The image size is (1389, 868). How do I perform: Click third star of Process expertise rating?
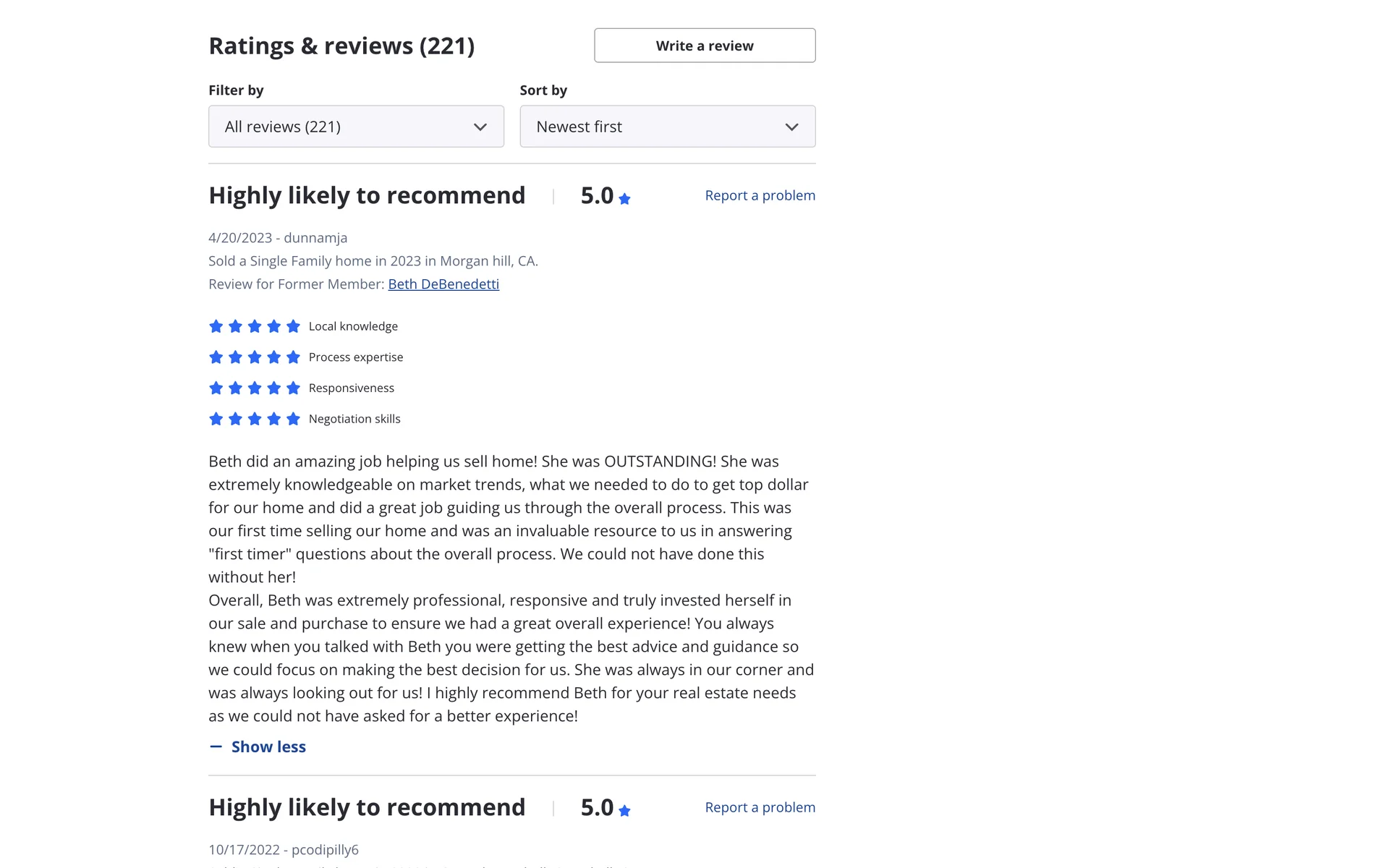pyautogui.click(x=255, y=357)
